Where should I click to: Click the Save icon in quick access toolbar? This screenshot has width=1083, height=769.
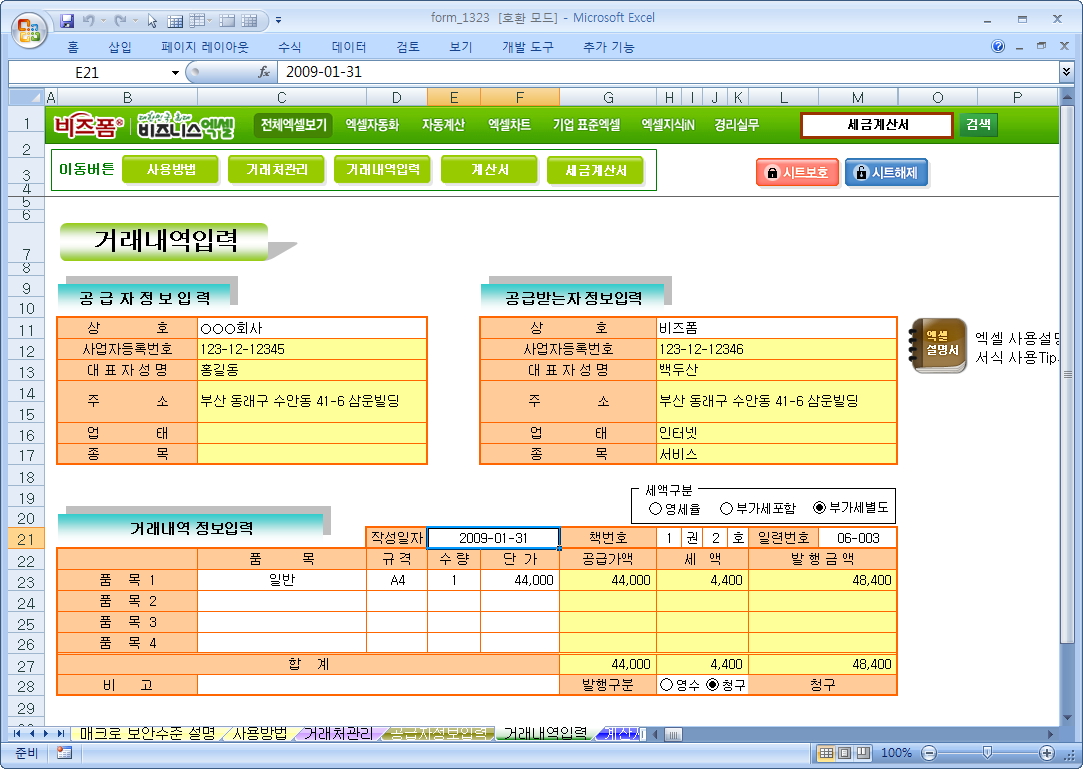point(68,19)
